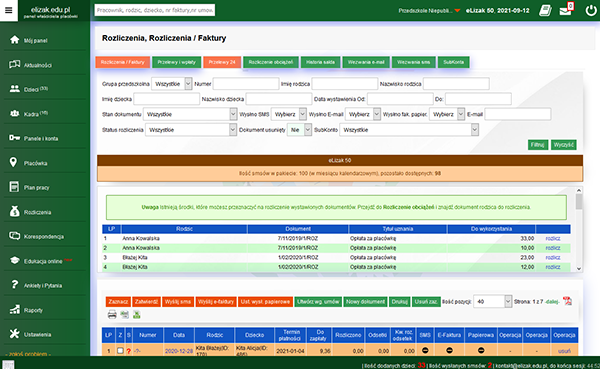Expand the Wysłno SMS dropdown
Viewport: 600px width, 369px height.
click(303, 114)
